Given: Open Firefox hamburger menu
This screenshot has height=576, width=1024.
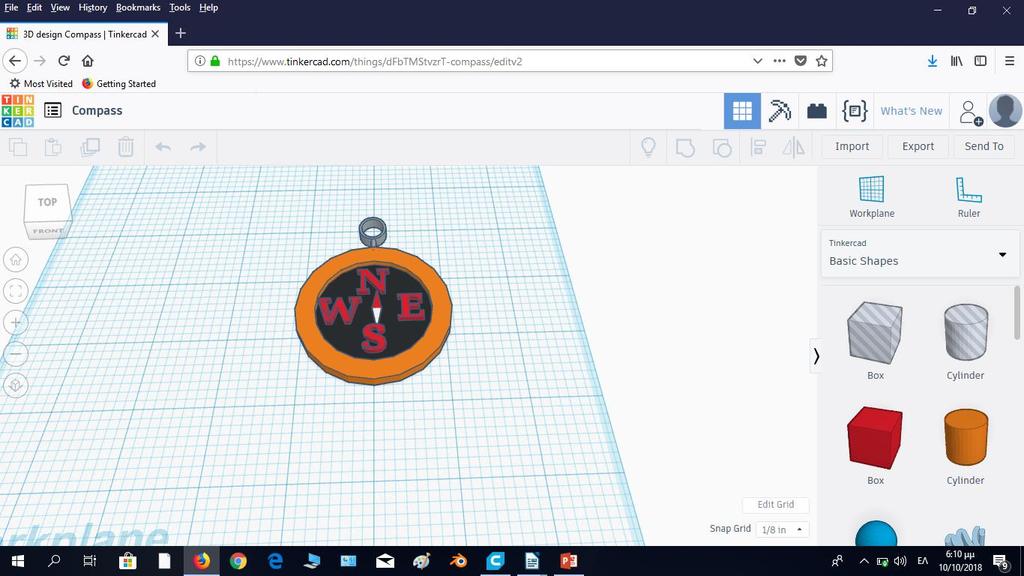Looking at the screenshot, I should coord(1009,61).
